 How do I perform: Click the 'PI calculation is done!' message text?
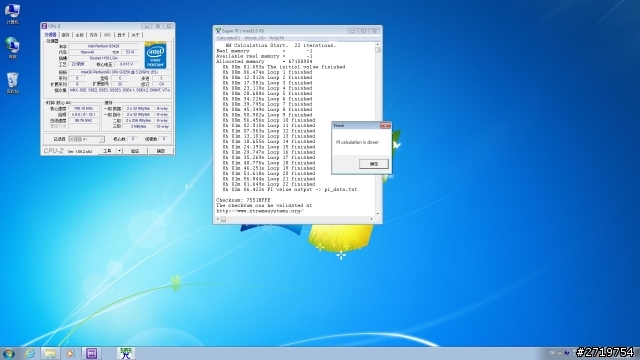(x=357, y=142)
